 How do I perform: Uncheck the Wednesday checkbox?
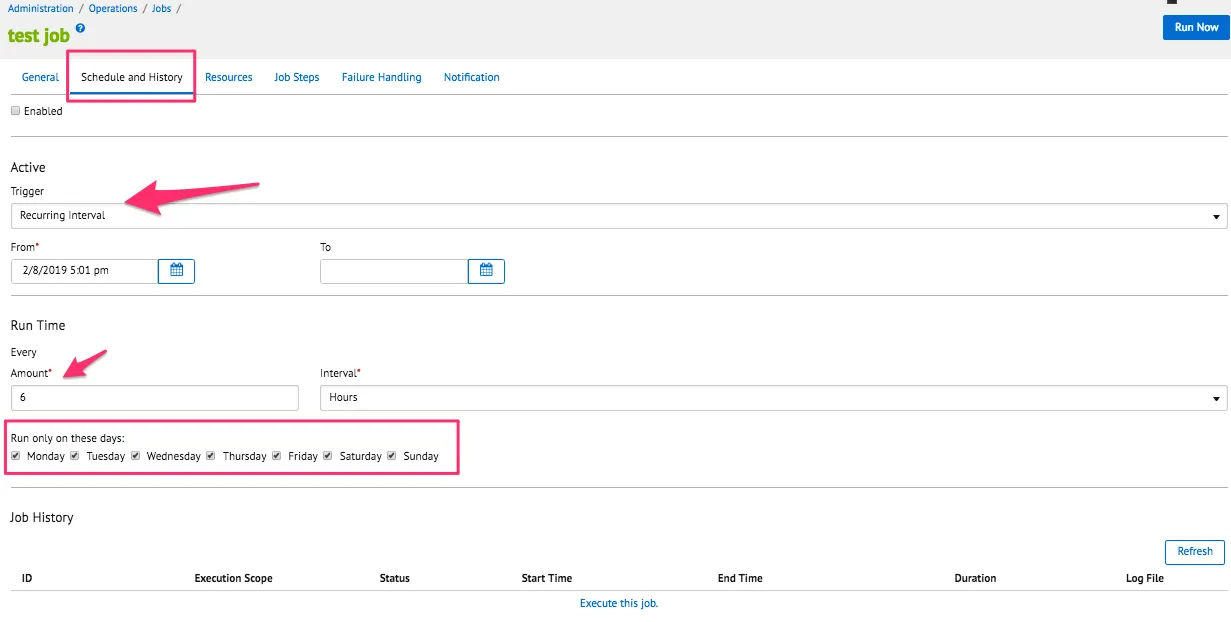pos(135,456)
